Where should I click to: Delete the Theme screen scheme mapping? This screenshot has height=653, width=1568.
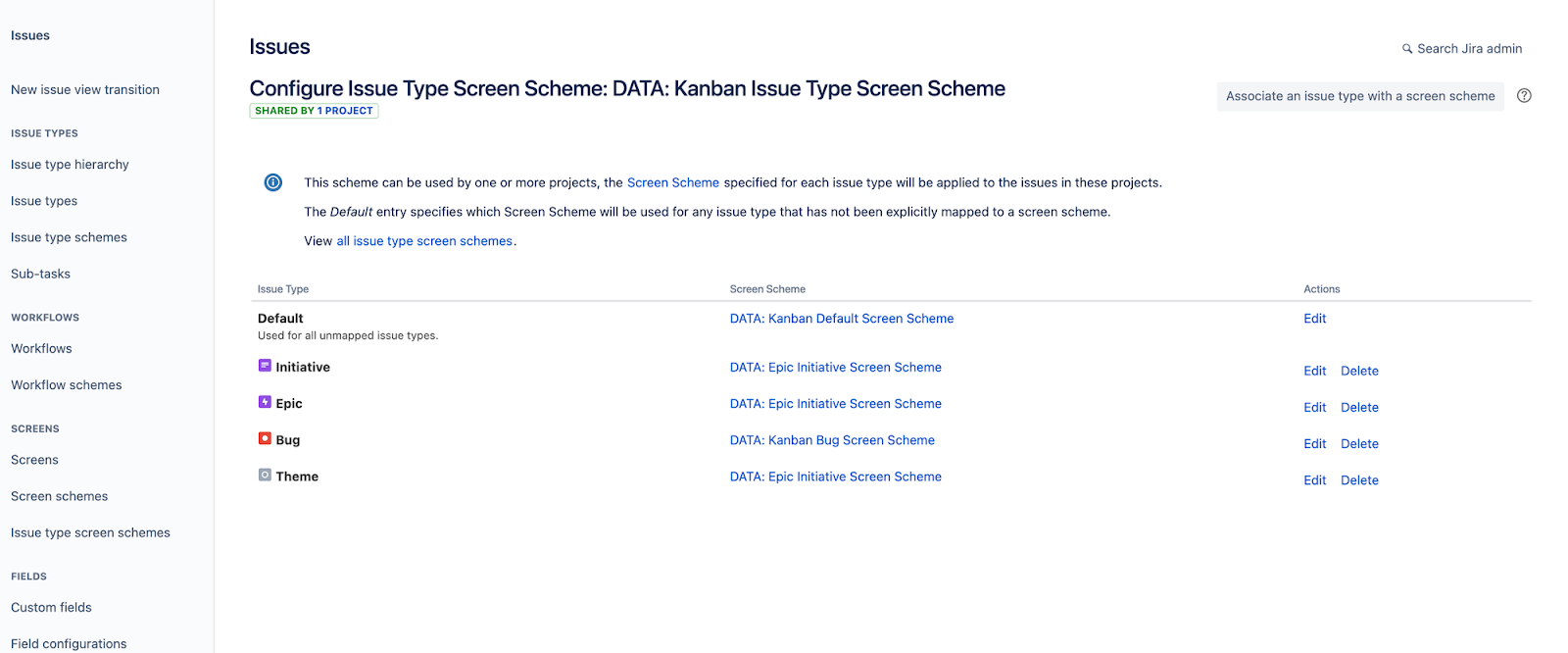point(1359,479)
